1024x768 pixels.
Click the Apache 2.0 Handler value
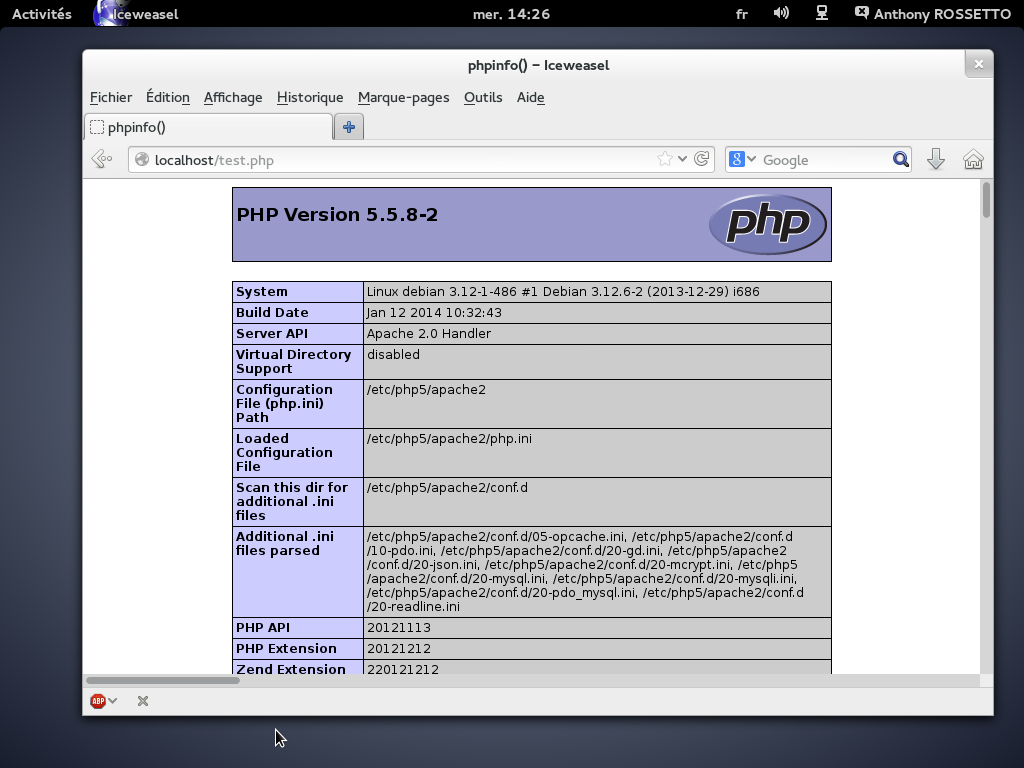[428, 333]
